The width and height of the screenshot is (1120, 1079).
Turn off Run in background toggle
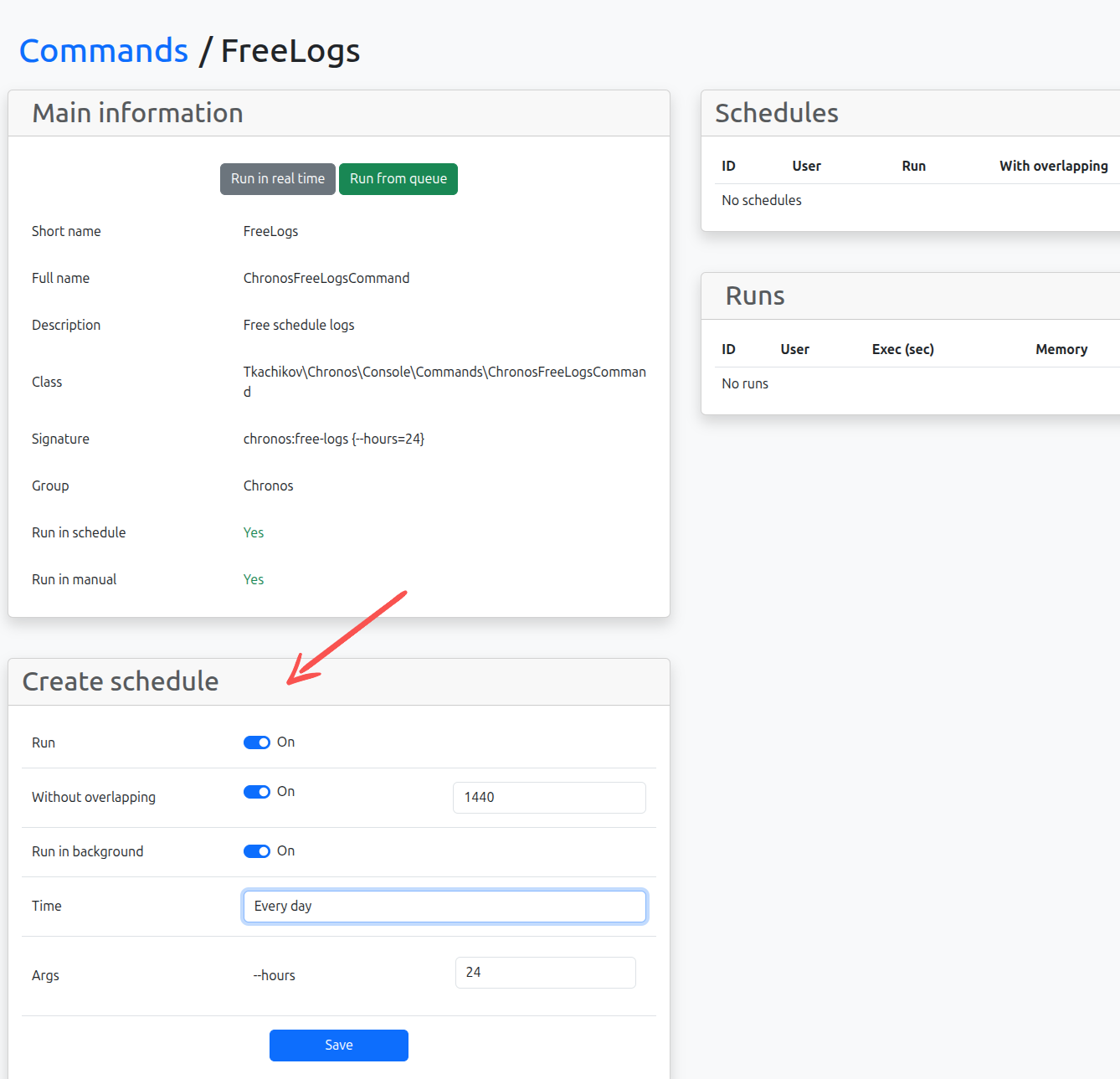(257, 851)
